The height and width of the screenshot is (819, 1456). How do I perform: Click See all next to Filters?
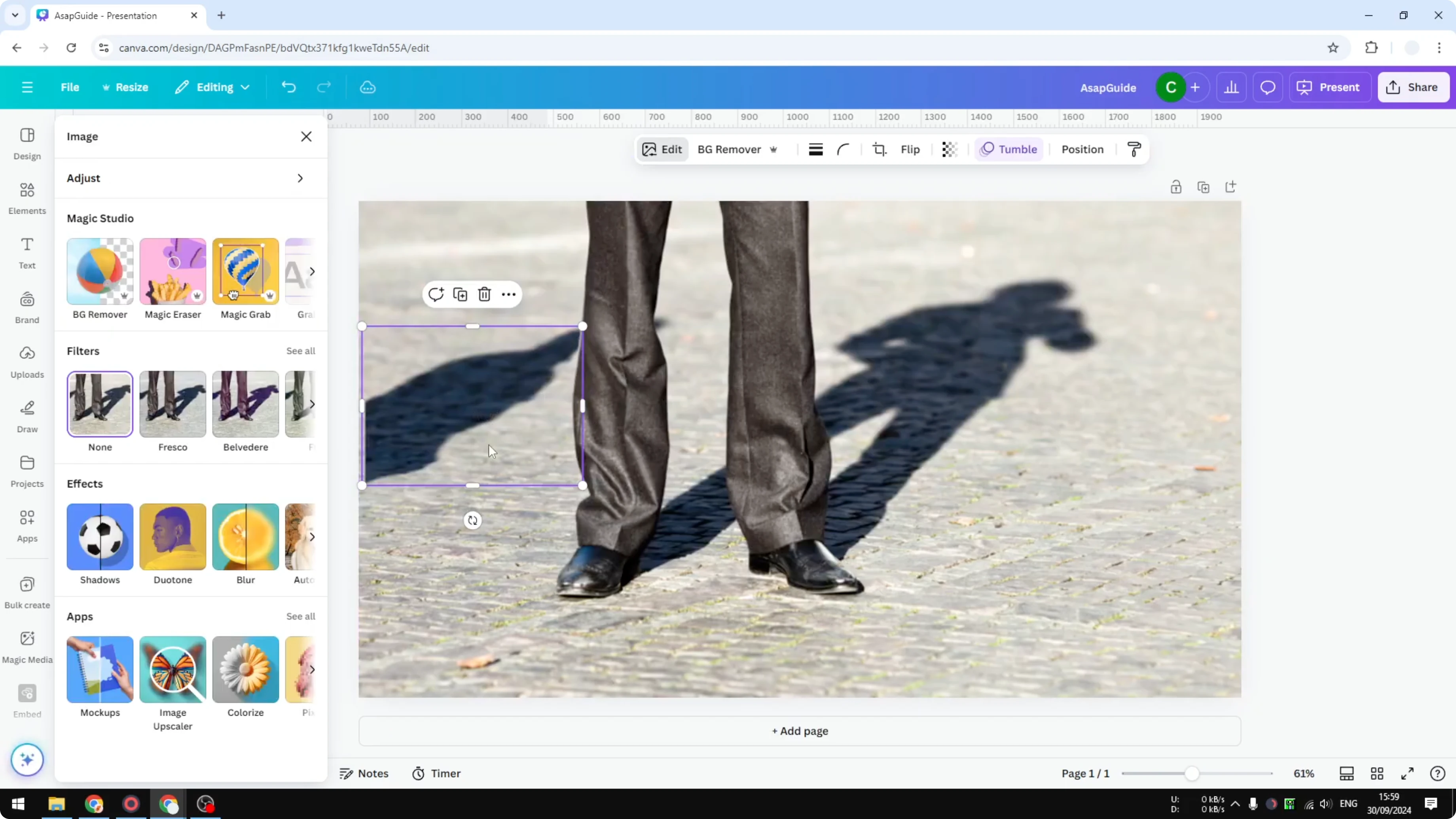[301, 351]
